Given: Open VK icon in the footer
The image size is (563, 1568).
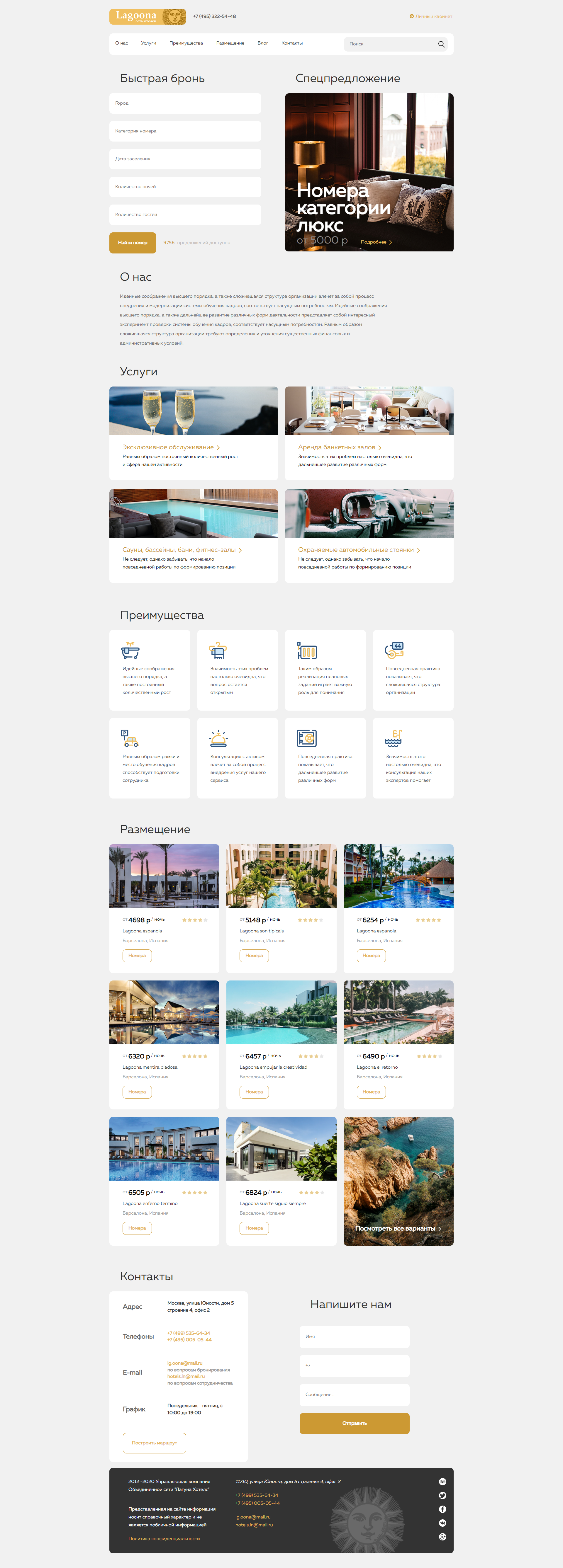Looking at the screenshot, I should (442, 1523).
